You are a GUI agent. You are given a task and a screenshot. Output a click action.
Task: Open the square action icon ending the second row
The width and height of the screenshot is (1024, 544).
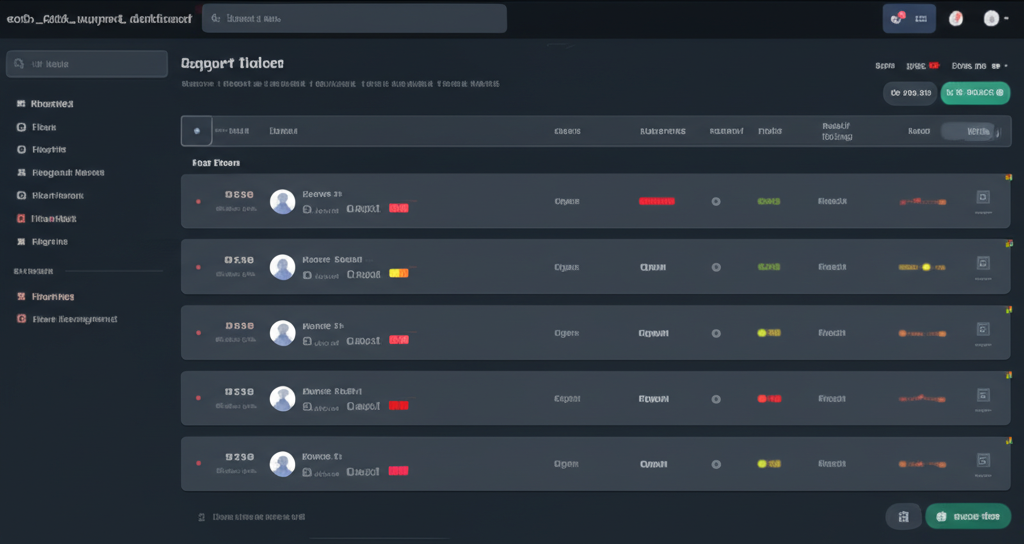983,263
